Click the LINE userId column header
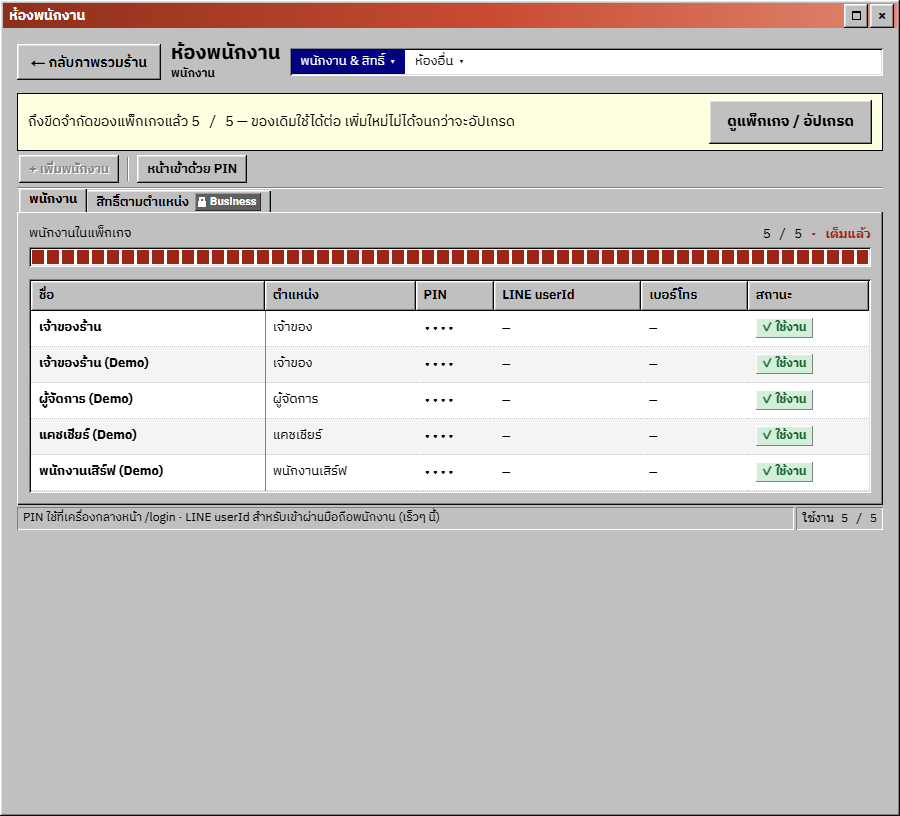This screenshot has height=816, width=900. (567, 295)
